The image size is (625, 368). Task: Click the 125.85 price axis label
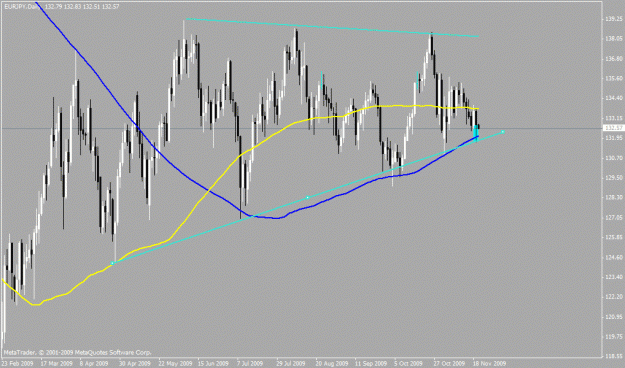pos(614,237)
